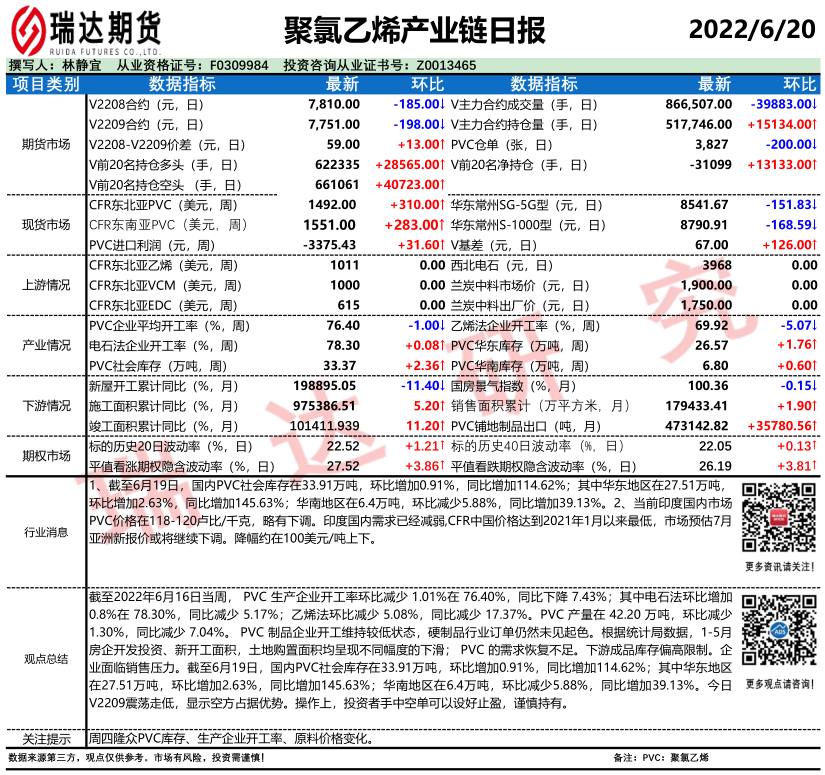
Task: Click the 观点总结 section label
Action: point(44,658)
